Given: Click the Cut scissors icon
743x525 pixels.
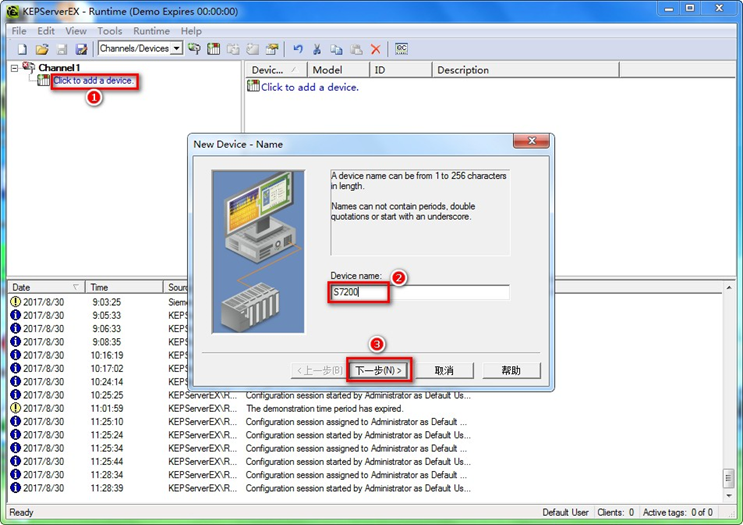Looking at the screenshot, I should coord(317,49).
